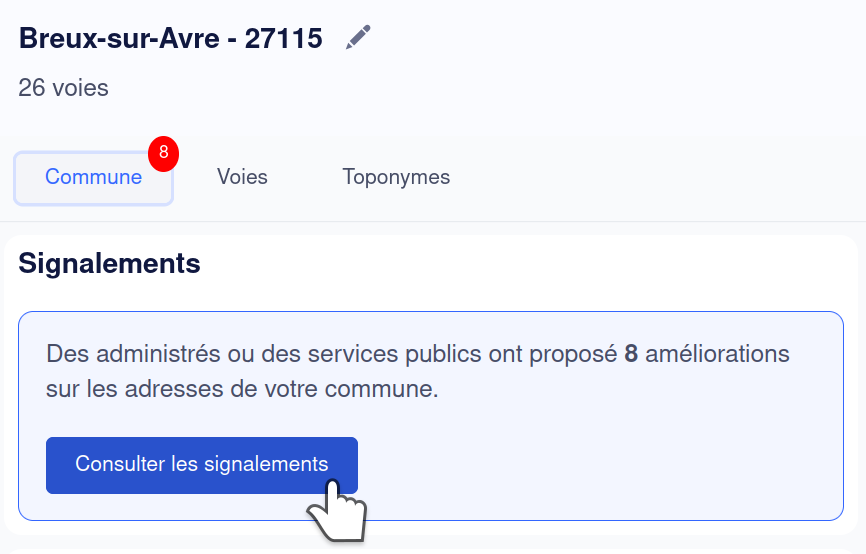The image size is (866, 554).
Task: Go to the Toponymes tab
Action: pyautogui.click(x=396, y=177)
